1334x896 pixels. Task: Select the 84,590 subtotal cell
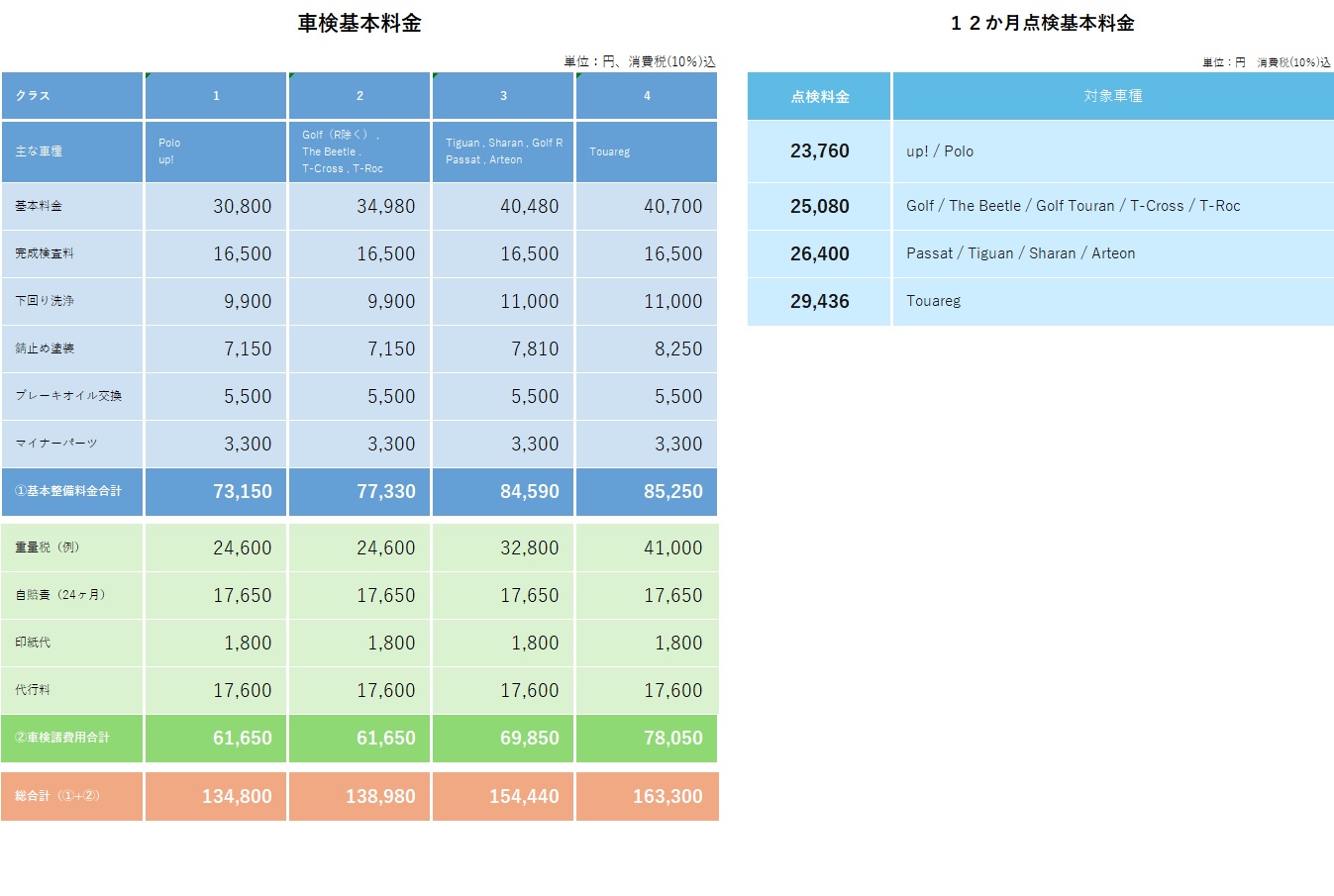[x=503, y=492]
